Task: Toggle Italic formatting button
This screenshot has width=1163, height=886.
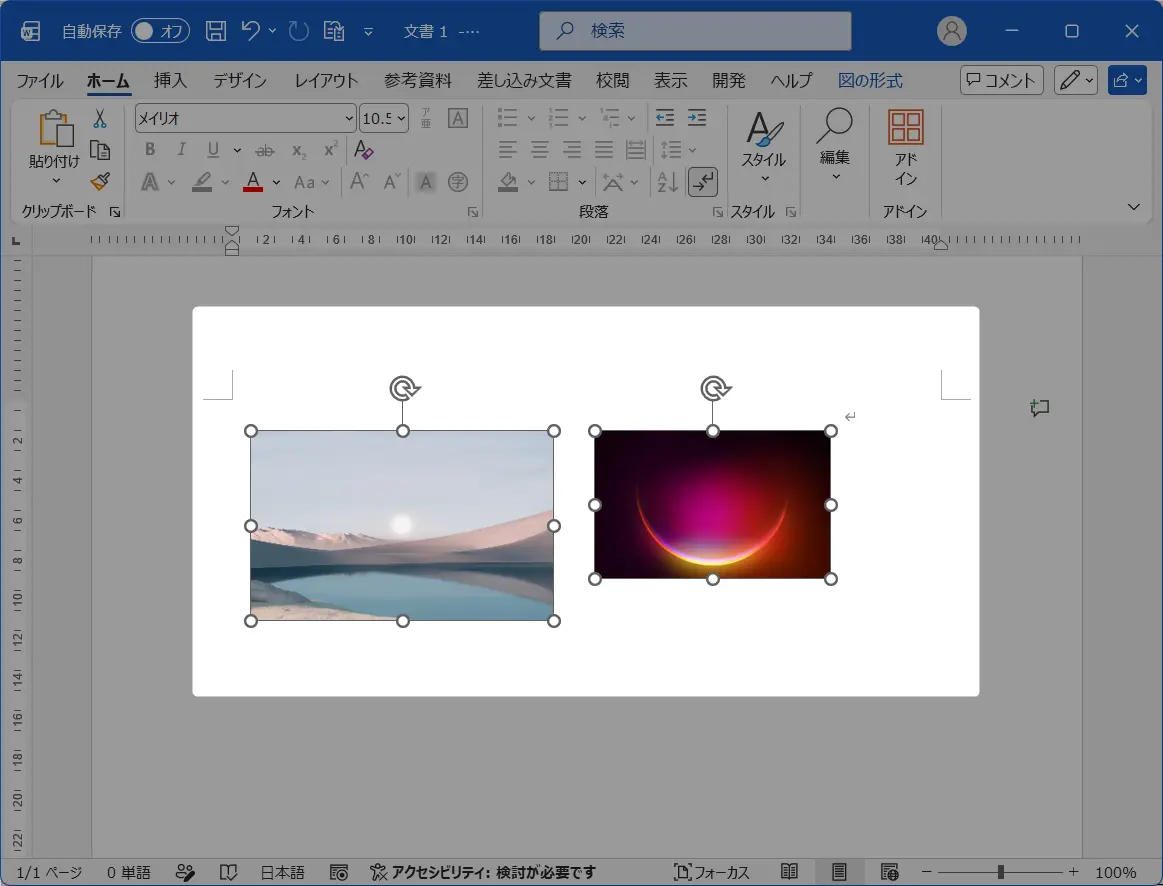Action: coord(181,150)
